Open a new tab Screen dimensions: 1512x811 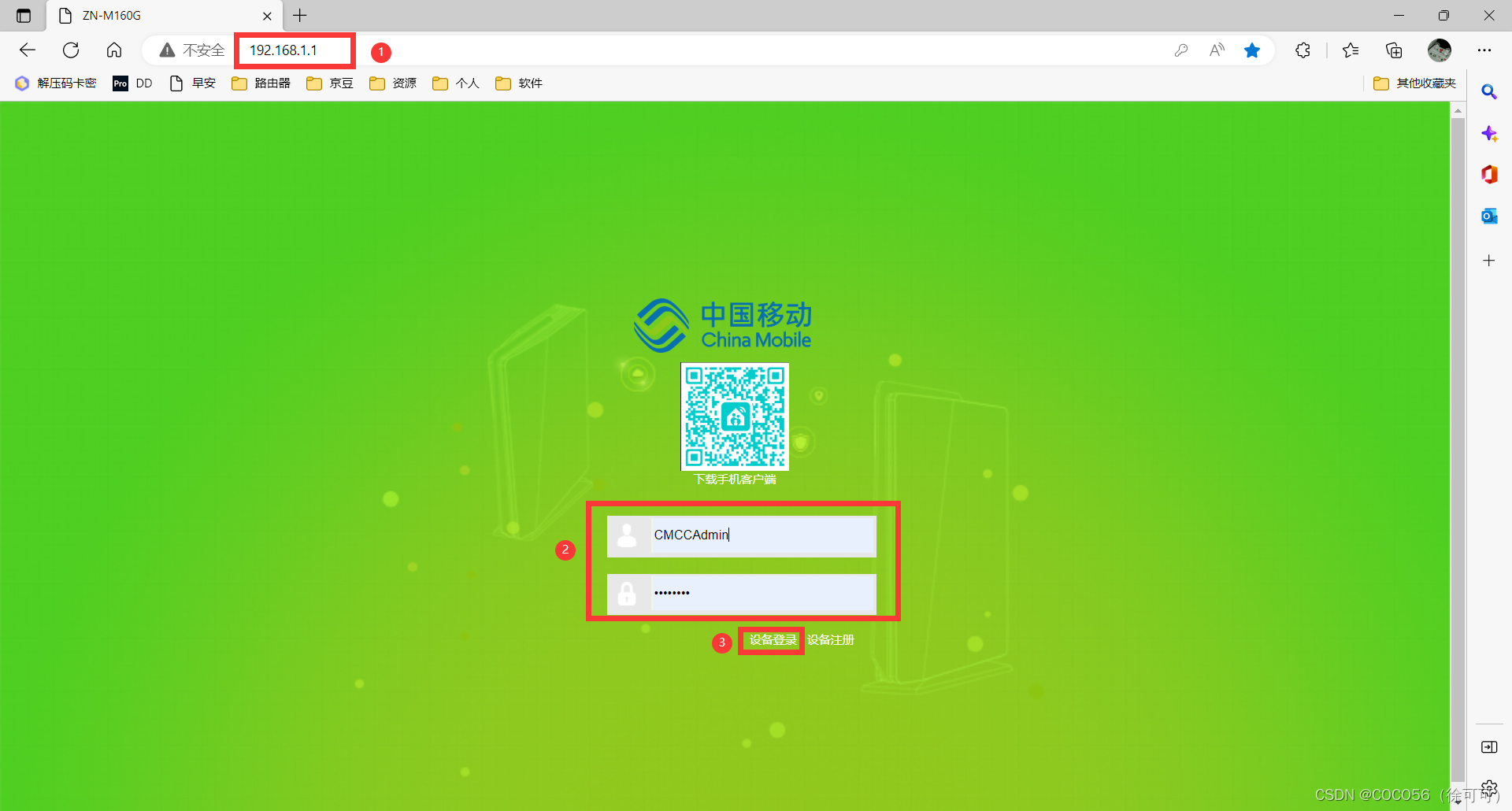pyautogui.click(x=300, y=15)
